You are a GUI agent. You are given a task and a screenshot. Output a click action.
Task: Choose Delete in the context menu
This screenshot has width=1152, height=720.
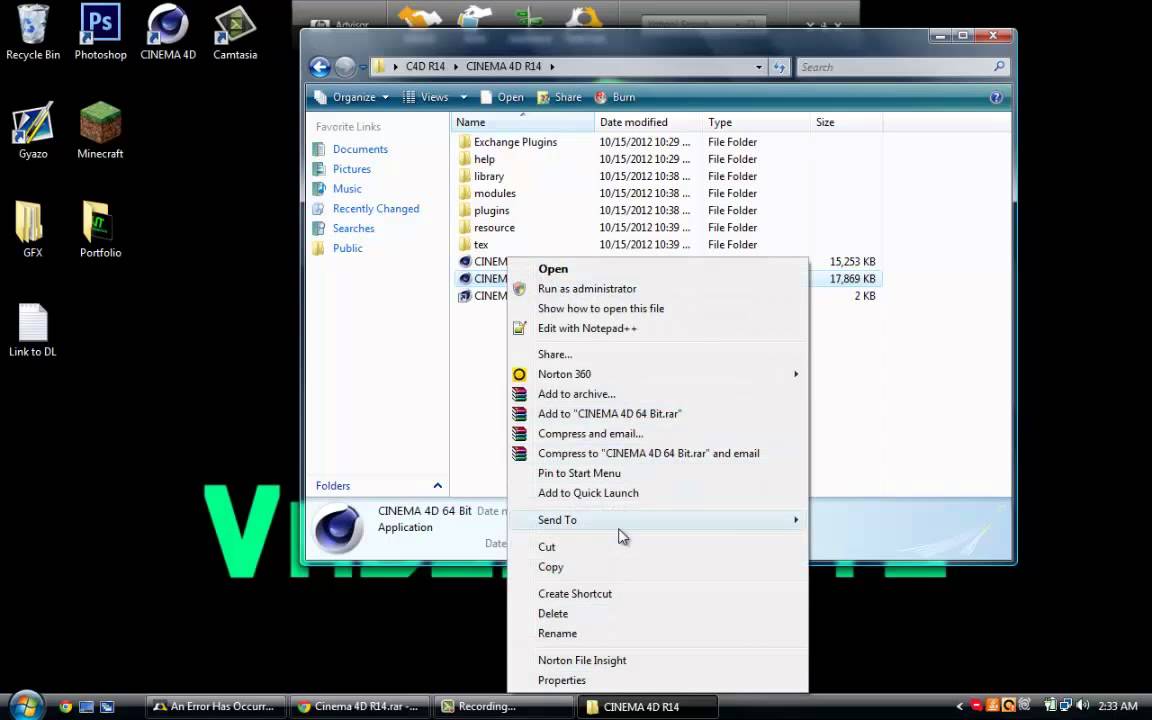tap(658, 613)
